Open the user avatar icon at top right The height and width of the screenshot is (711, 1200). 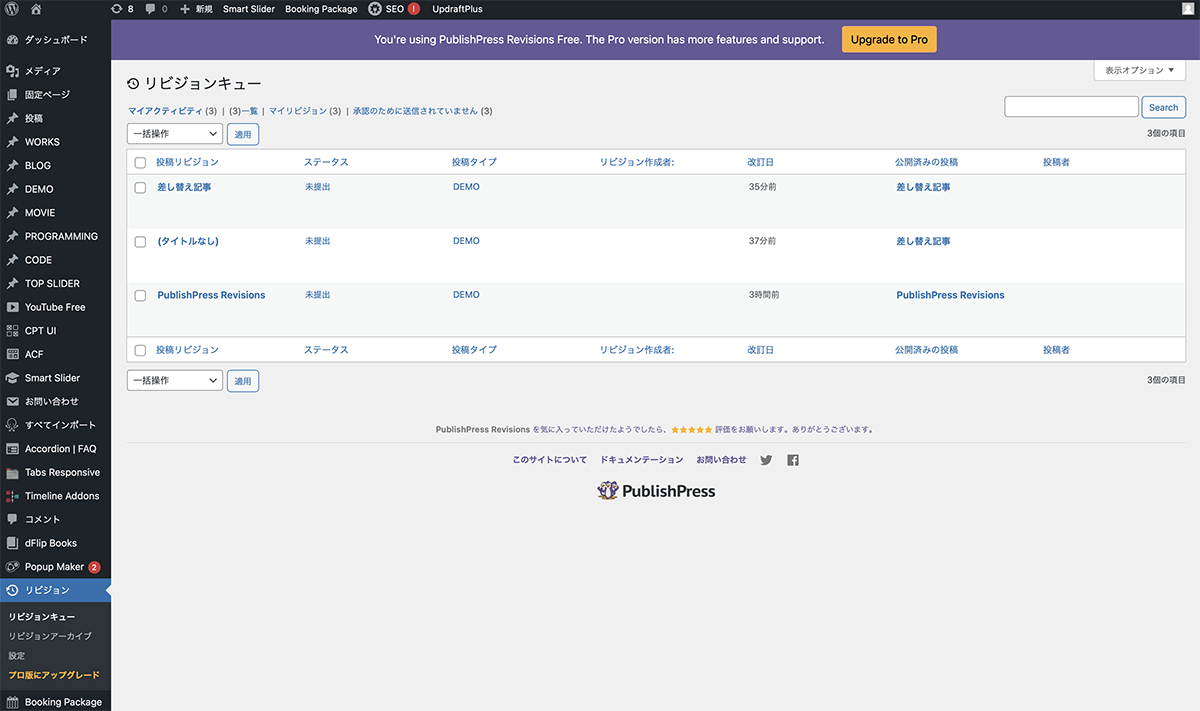(1187, 9)
